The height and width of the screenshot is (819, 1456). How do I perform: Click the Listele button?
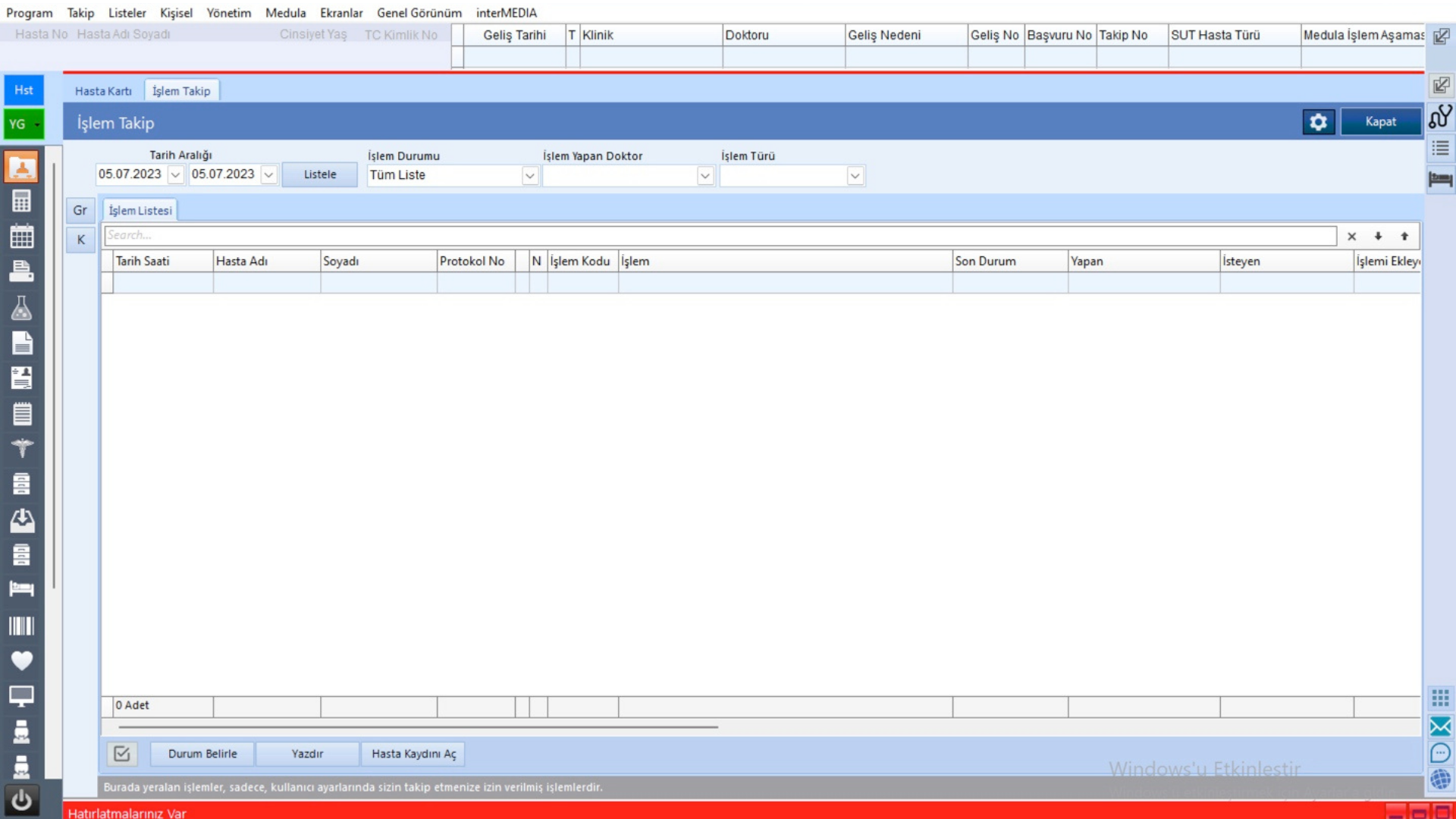click(319, 174)
